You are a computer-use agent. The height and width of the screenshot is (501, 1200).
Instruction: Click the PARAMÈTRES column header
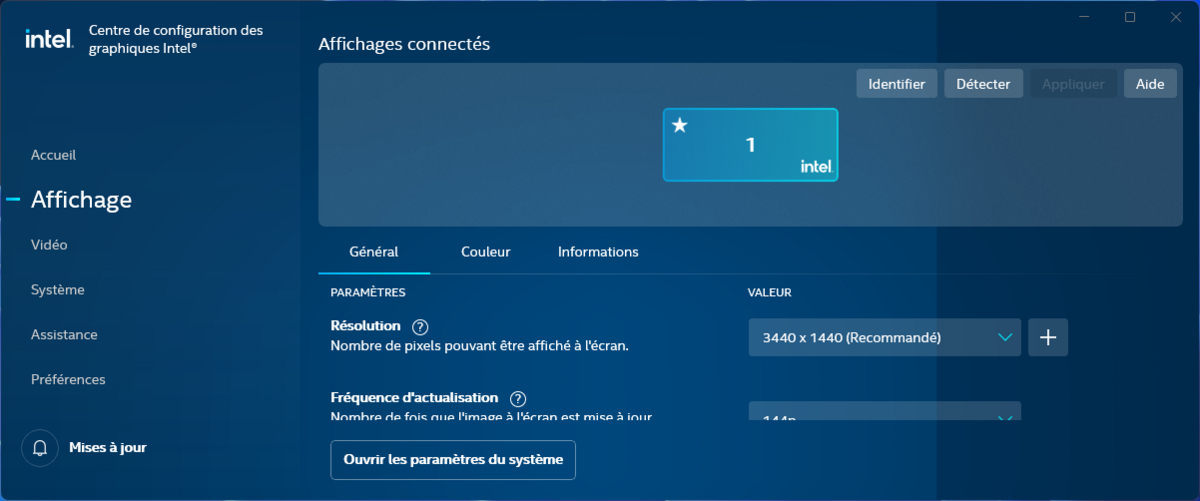pos(368,292)
